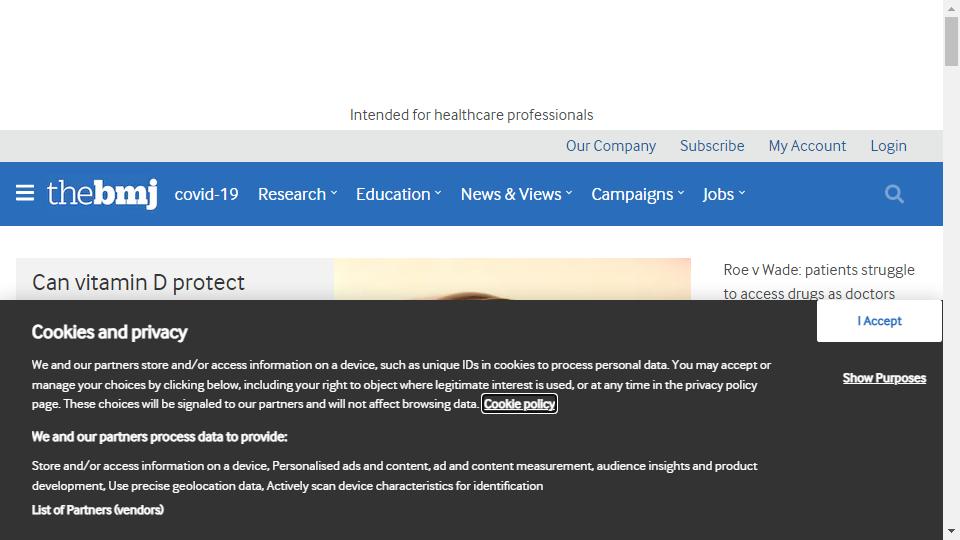Open Our Company link
The width and height of the screenshot is (960, 540).
[x=610, y=146]
